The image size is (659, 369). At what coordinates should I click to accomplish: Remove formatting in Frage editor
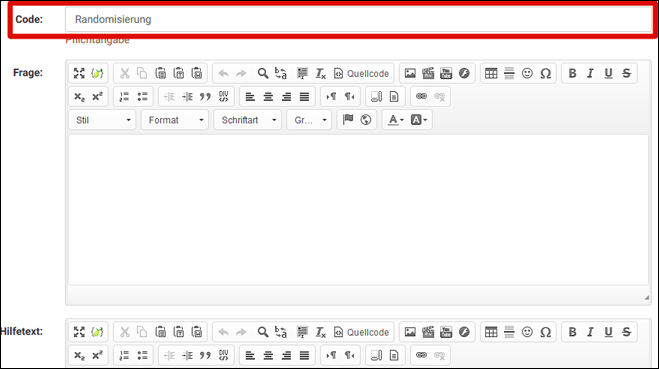[320, 73]
